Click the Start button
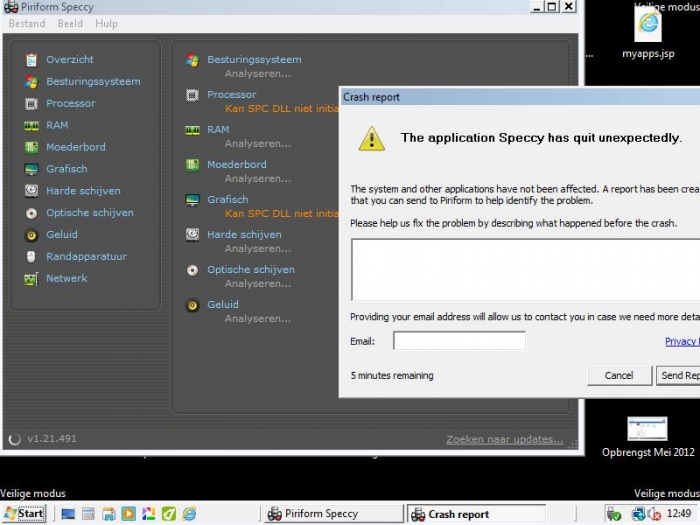The image size is (700, 525). 24,514
